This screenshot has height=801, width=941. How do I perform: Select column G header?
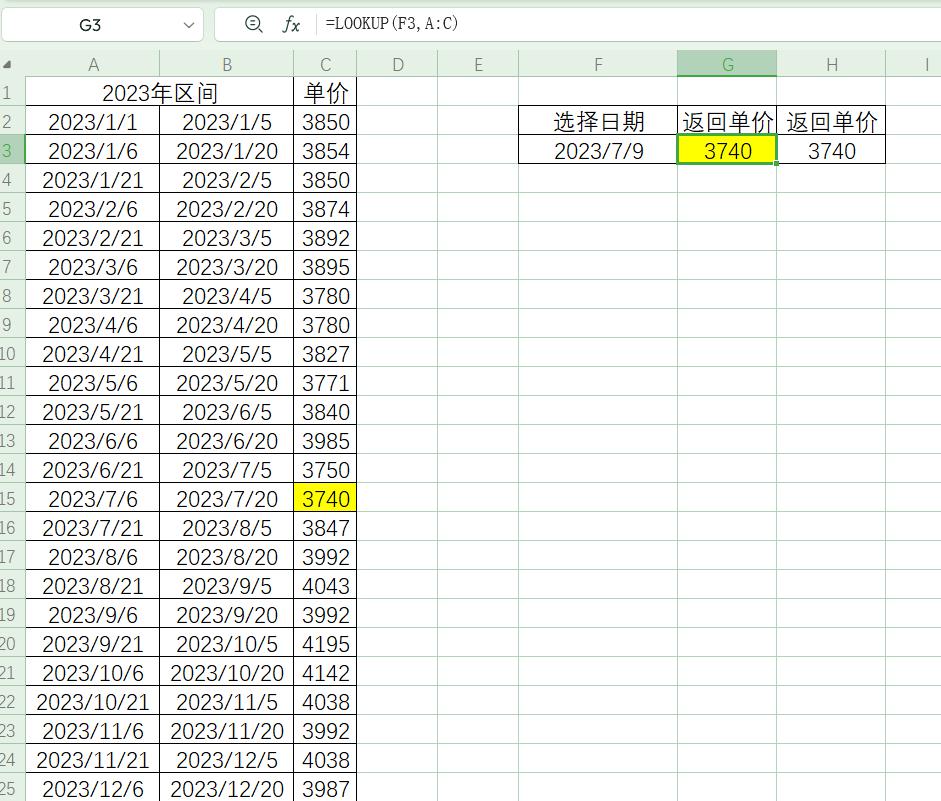click(727, 64)
